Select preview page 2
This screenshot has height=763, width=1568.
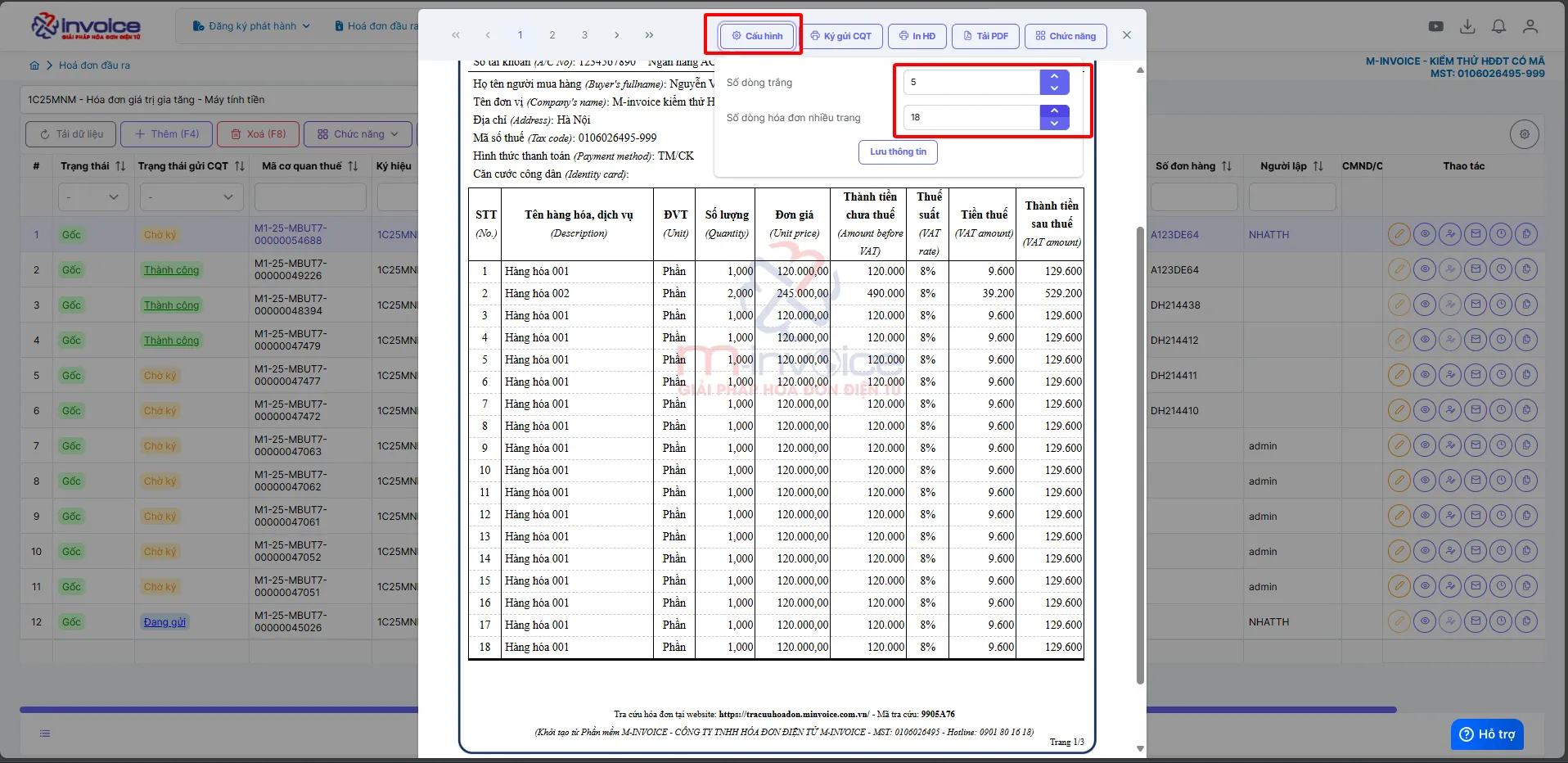[552, 35]
